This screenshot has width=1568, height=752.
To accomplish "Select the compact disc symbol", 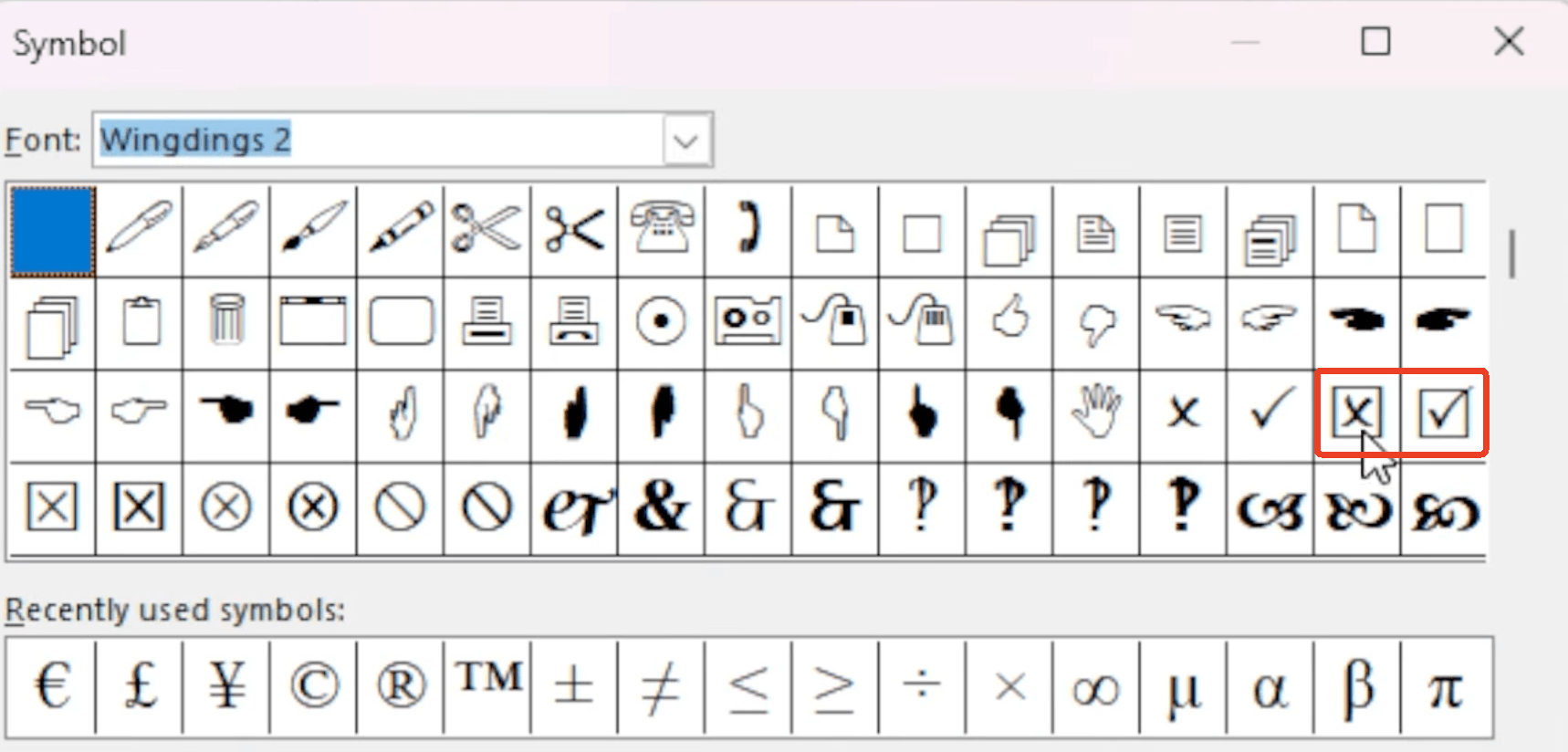I will pyautogui.click(x=662, y=321).
